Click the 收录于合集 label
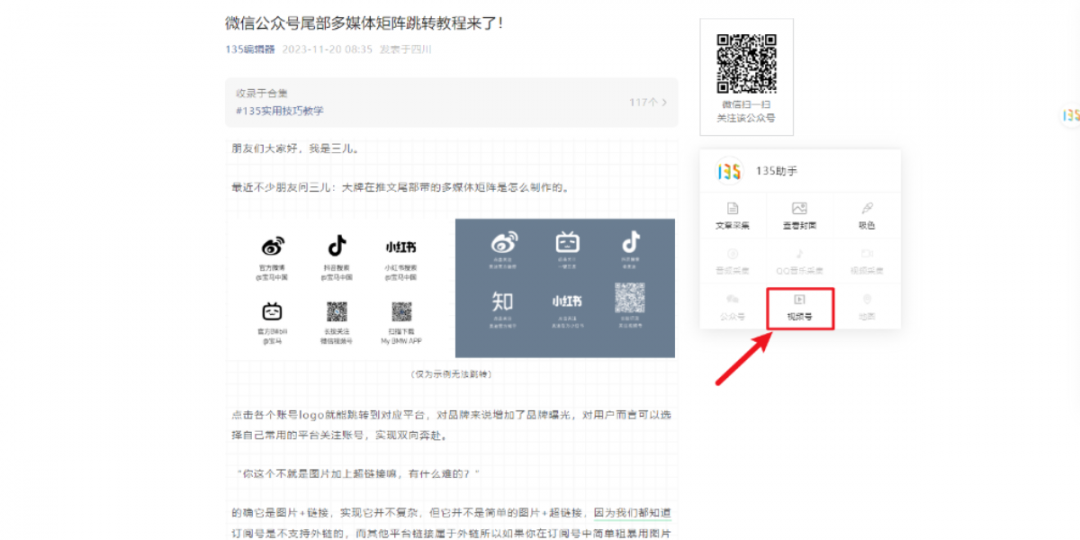This screenshot has height=540, width=1080. point(262,93)
